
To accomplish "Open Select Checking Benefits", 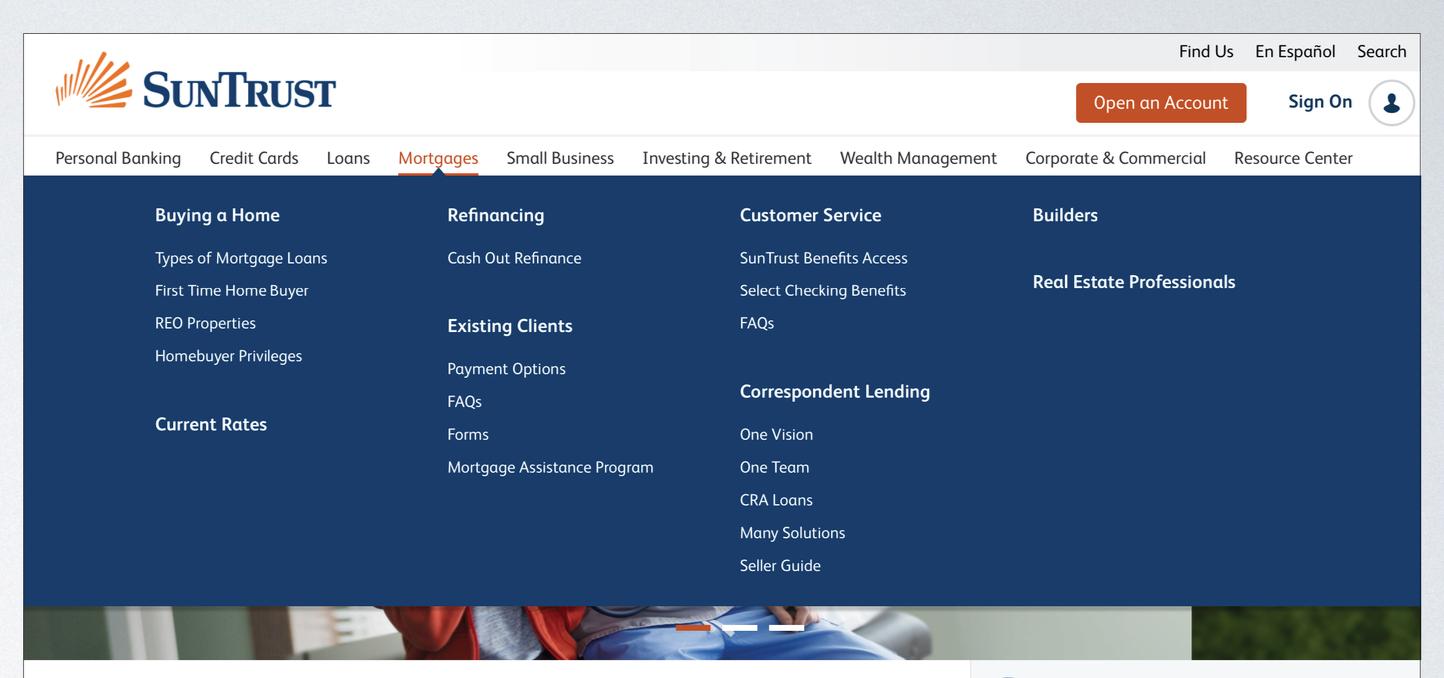I will pyautogui.click(x=823, y=291).
